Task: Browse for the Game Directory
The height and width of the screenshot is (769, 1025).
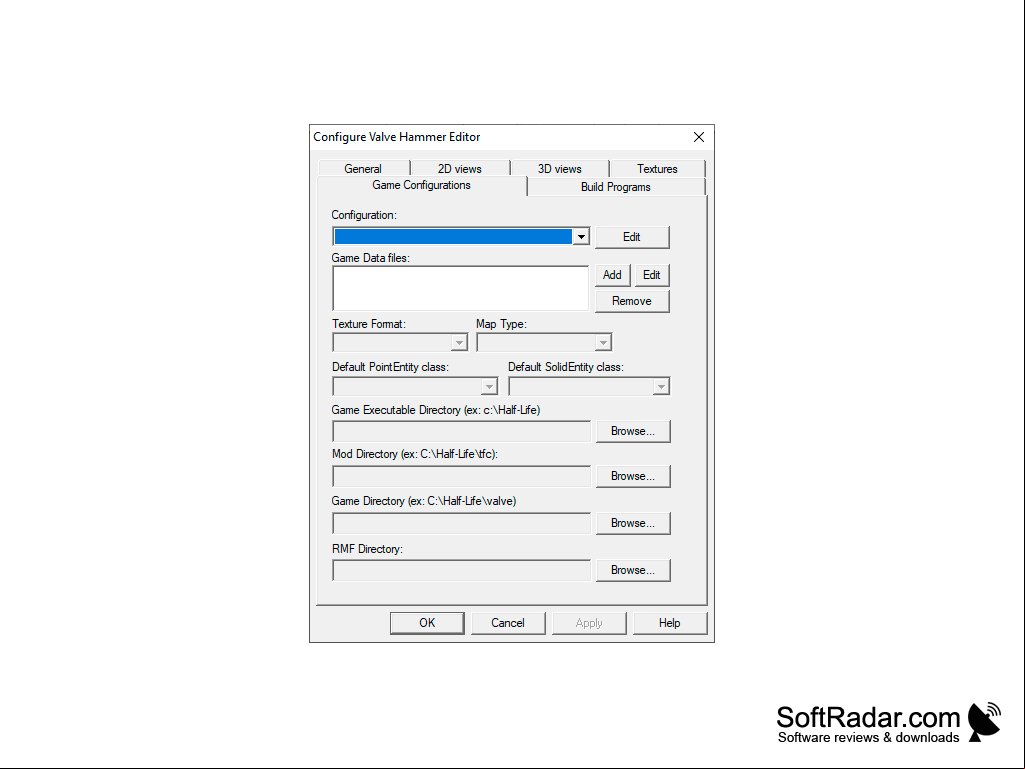Action: coord(633,523)
